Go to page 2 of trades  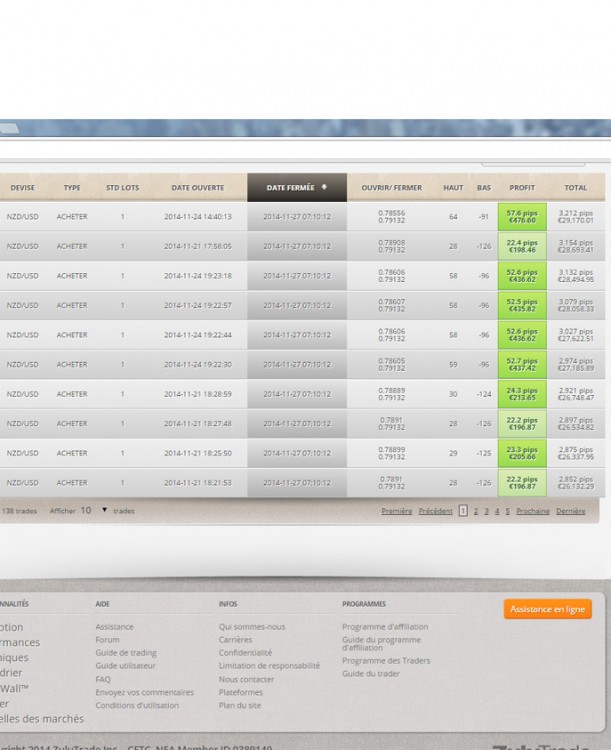(x=476, y=511)
